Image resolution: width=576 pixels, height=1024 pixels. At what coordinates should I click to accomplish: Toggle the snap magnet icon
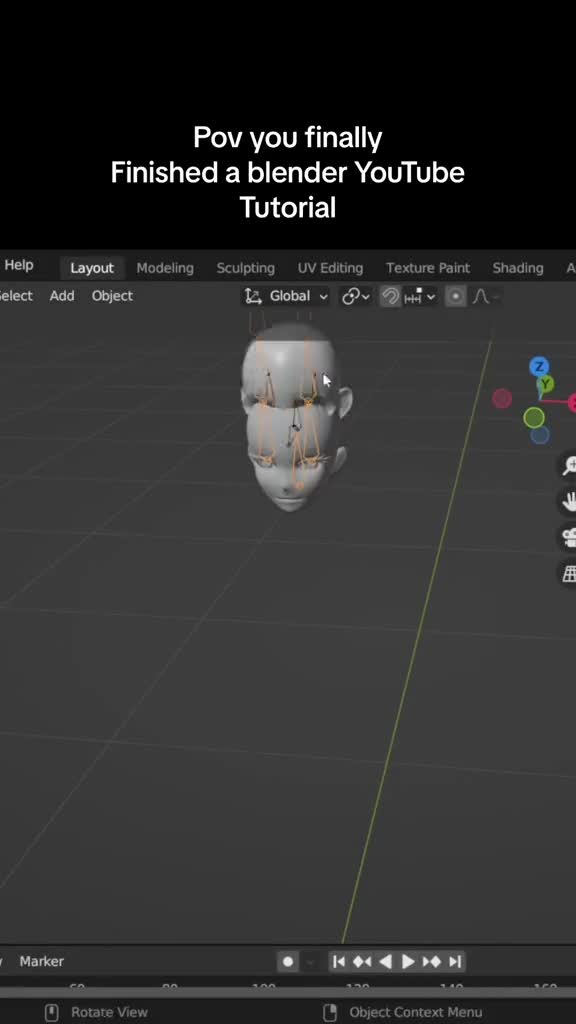[391, 297]
